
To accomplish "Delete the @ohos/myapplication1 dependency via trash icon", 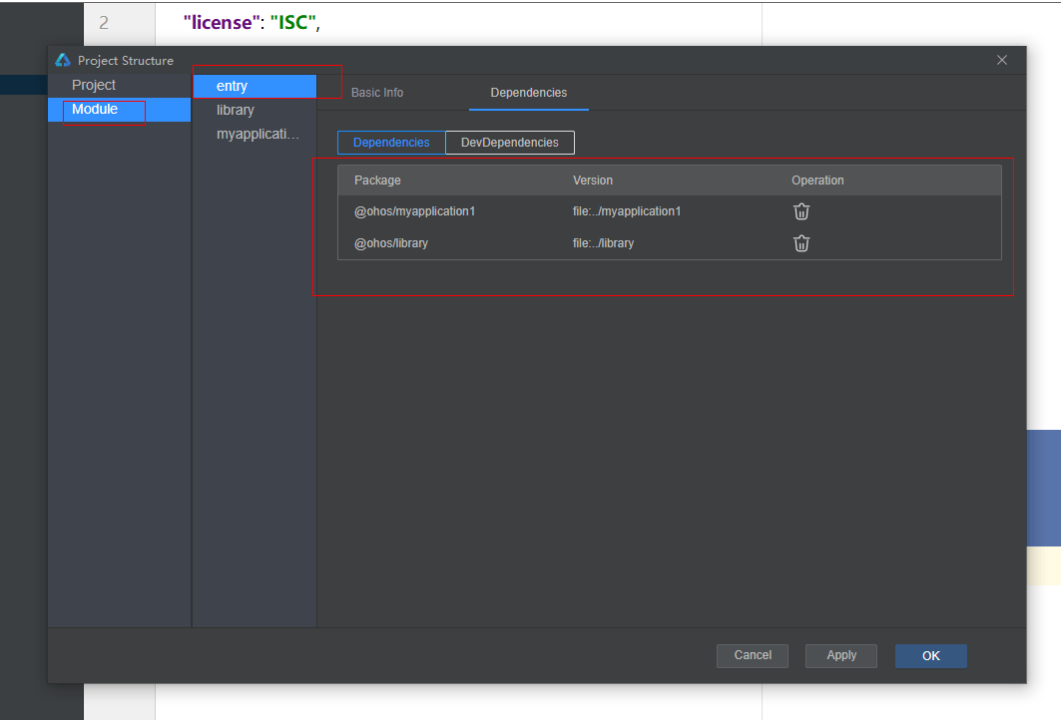I will click(x=801, y=211).
